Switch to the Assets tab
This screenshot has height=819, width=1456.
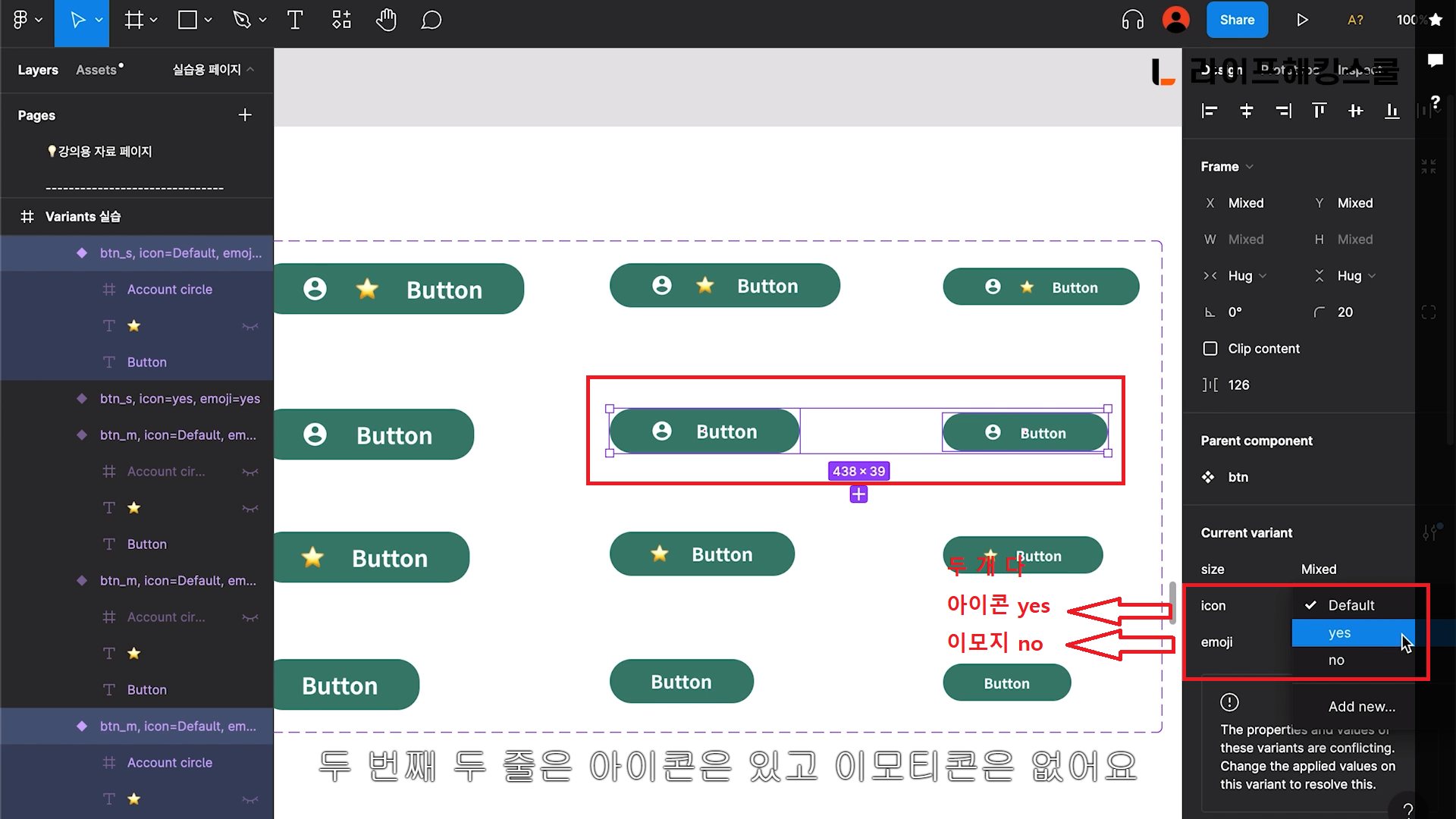click(96, 70)
